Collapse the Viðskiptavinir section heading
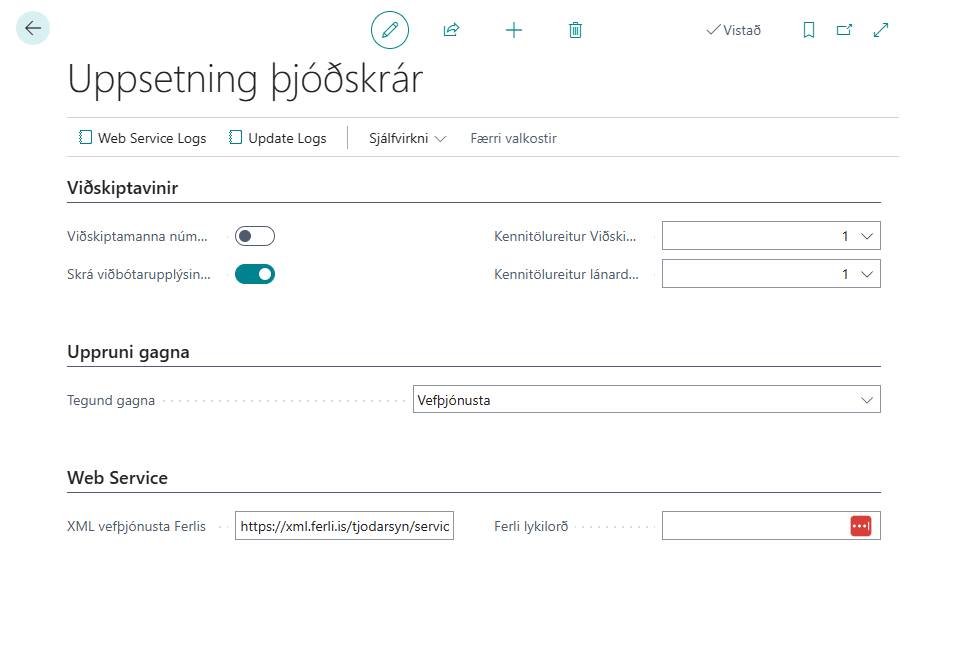The height and width of the screenshot is (662, 967). 123,187
